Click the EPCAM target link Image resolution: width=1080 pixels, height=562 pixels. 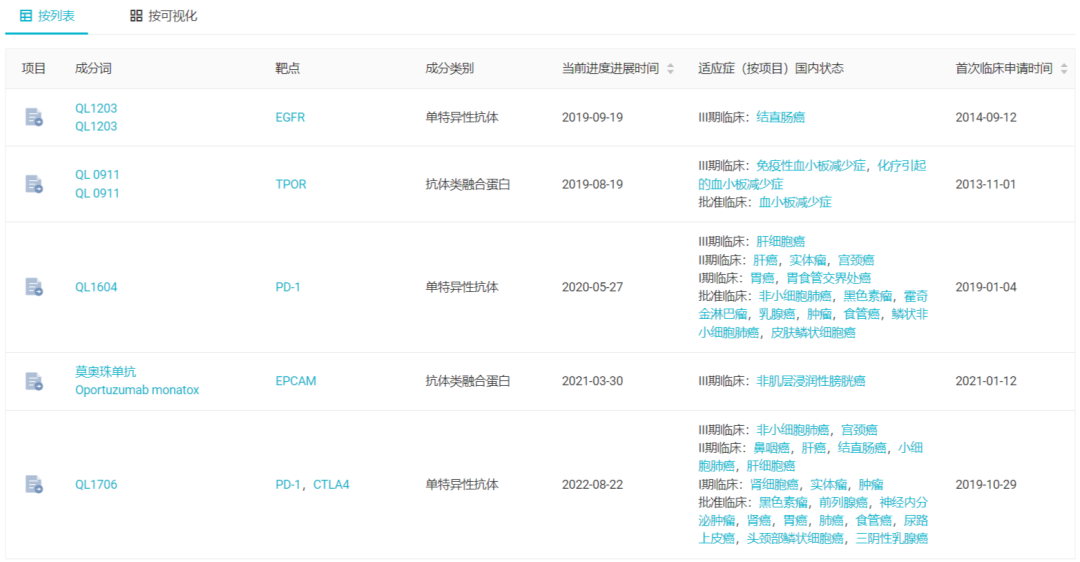pos(296,381)
